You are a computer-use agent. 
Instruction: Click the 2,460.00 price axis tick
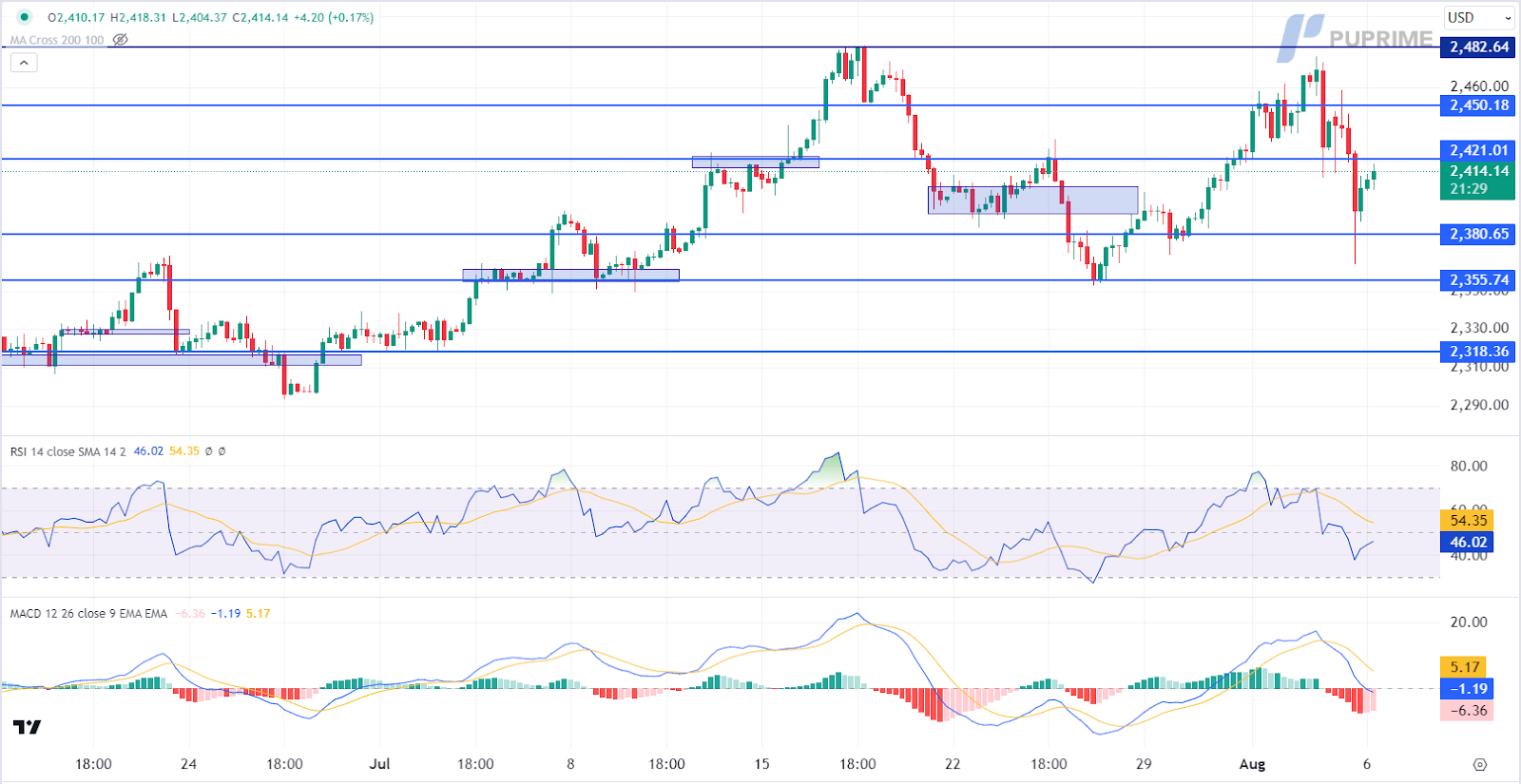[1479, 86]
